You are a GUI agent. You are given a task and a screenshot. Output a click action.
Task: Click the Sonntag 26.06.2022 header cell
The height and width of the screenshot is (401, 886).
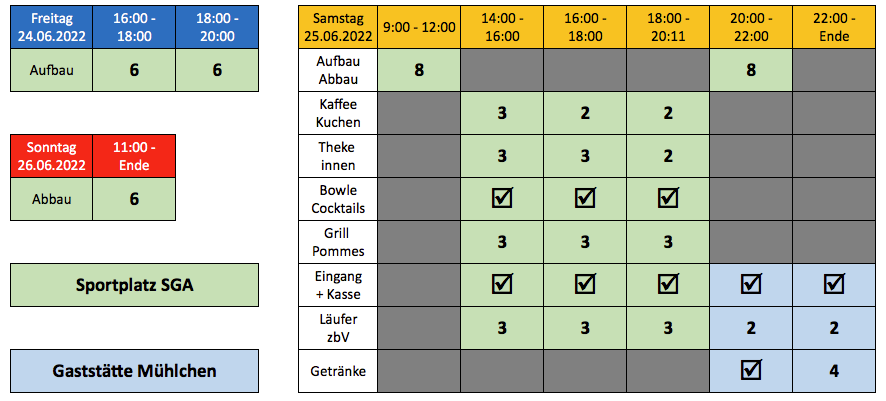[x=51, y=155]
